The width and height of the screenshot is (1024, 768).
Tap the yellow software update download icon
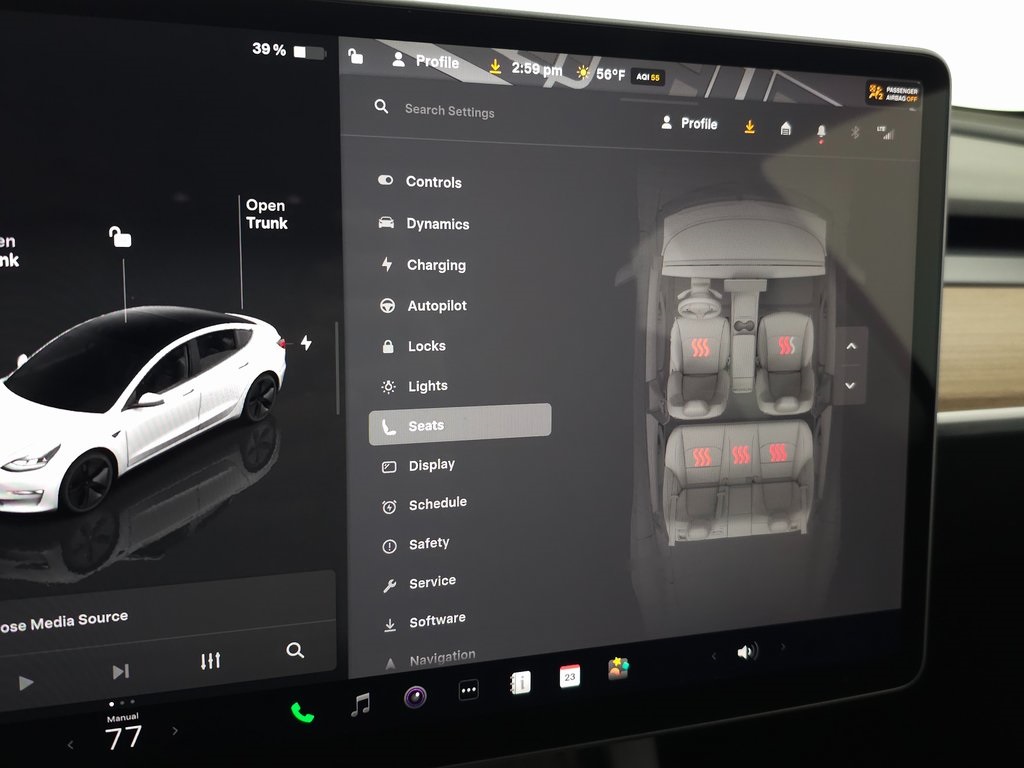pyautogui.click(x=749, y=127)
